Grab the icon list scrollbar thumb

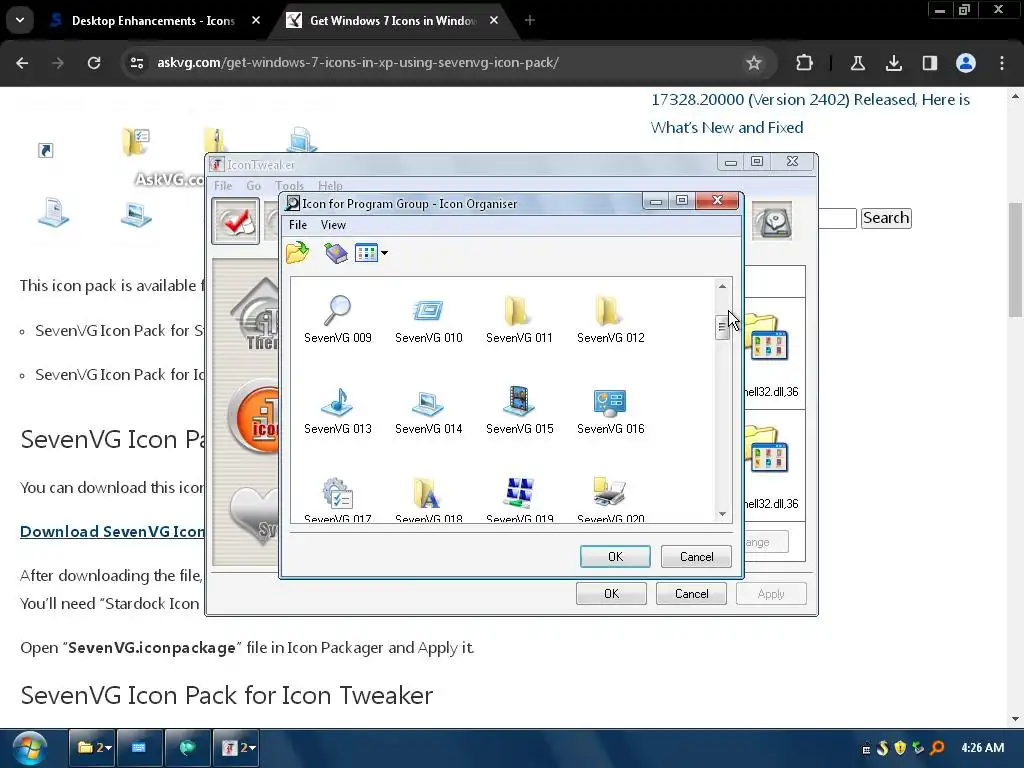pos(722,327)
